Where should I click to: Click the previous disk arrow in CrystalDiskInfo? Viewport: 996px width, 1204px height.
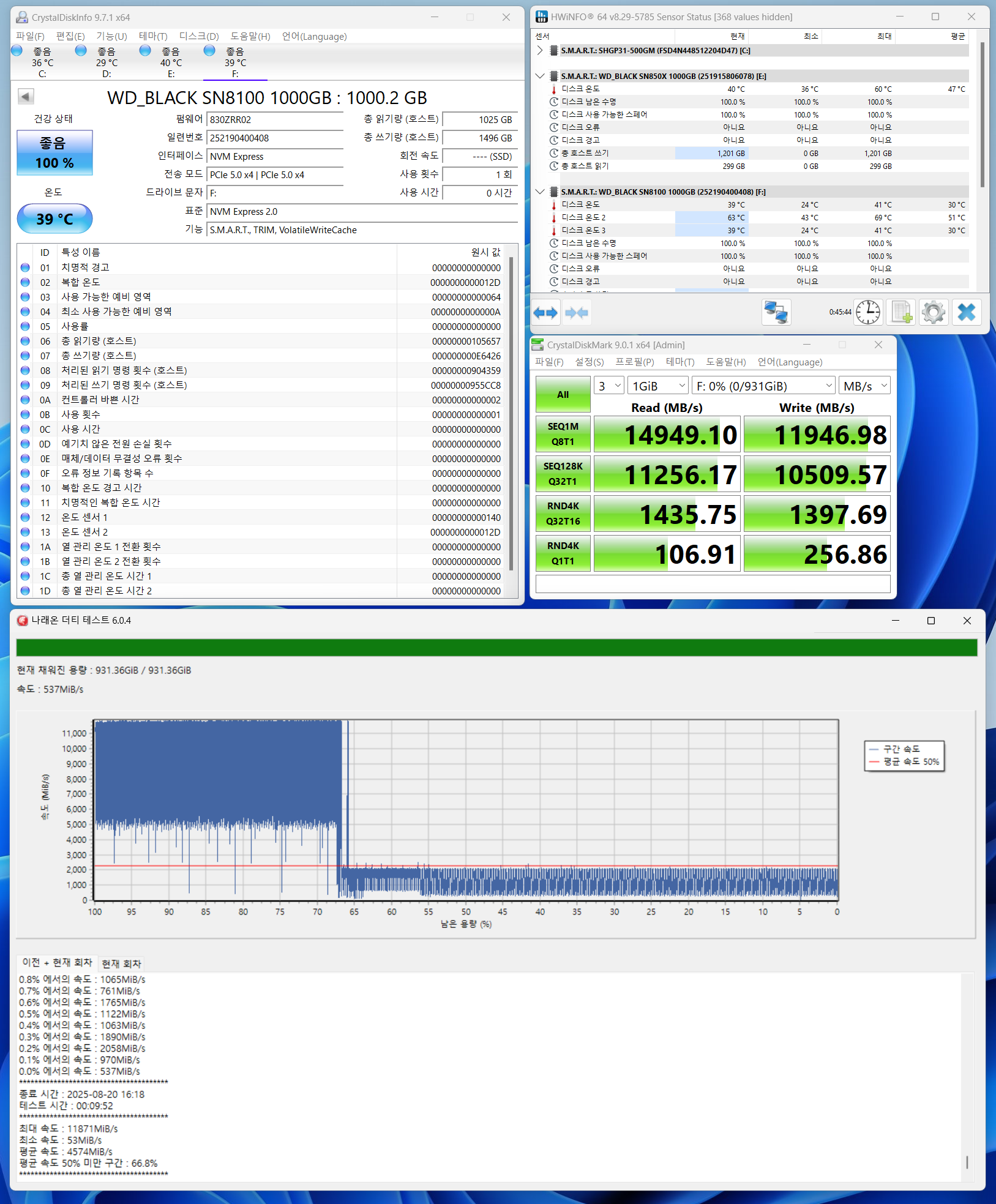pyautogui.click(x=26, y=97)
